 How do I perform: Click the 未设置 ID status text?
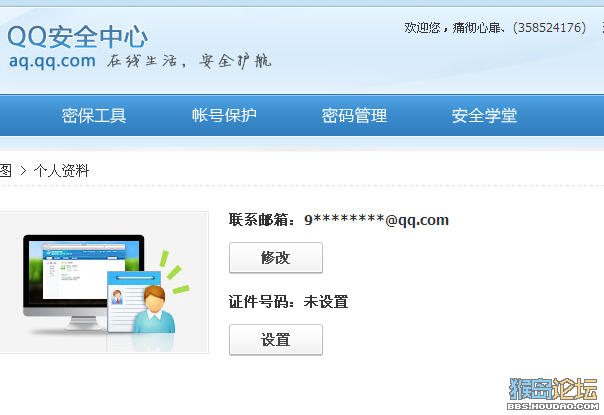(326, 302)
